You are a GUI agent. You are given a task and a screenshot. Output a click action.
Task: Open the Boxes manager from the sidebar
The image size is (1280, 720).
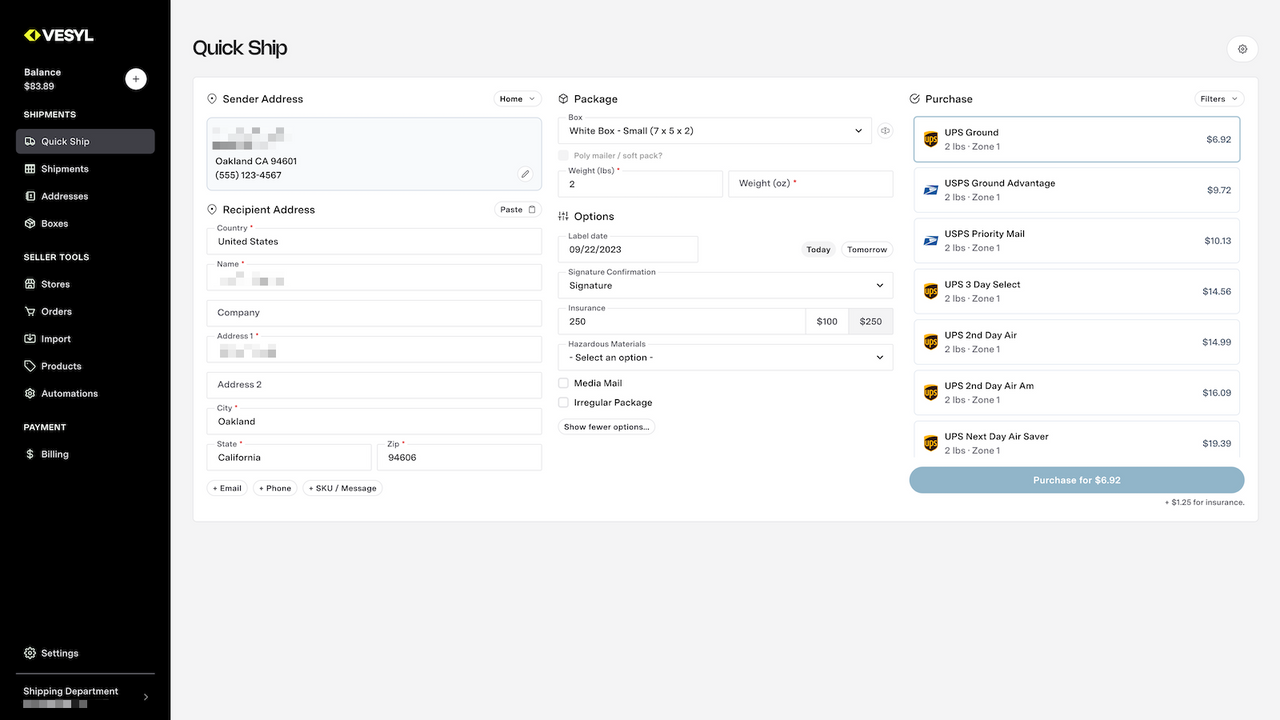point(55,223)
